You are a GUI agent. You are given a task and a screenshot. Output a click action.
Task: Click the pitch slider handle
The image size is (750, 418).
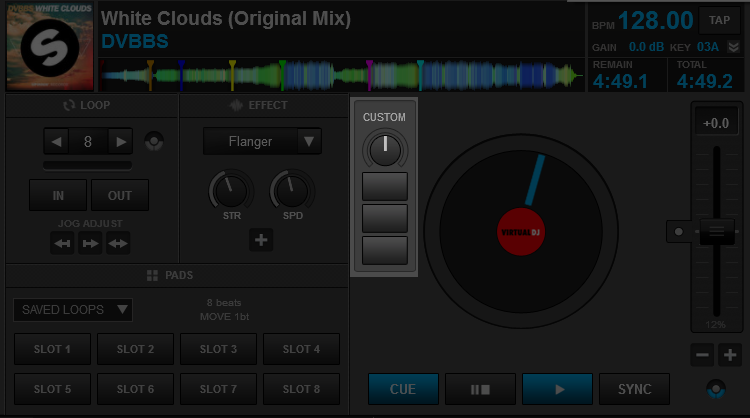[717, 231]
